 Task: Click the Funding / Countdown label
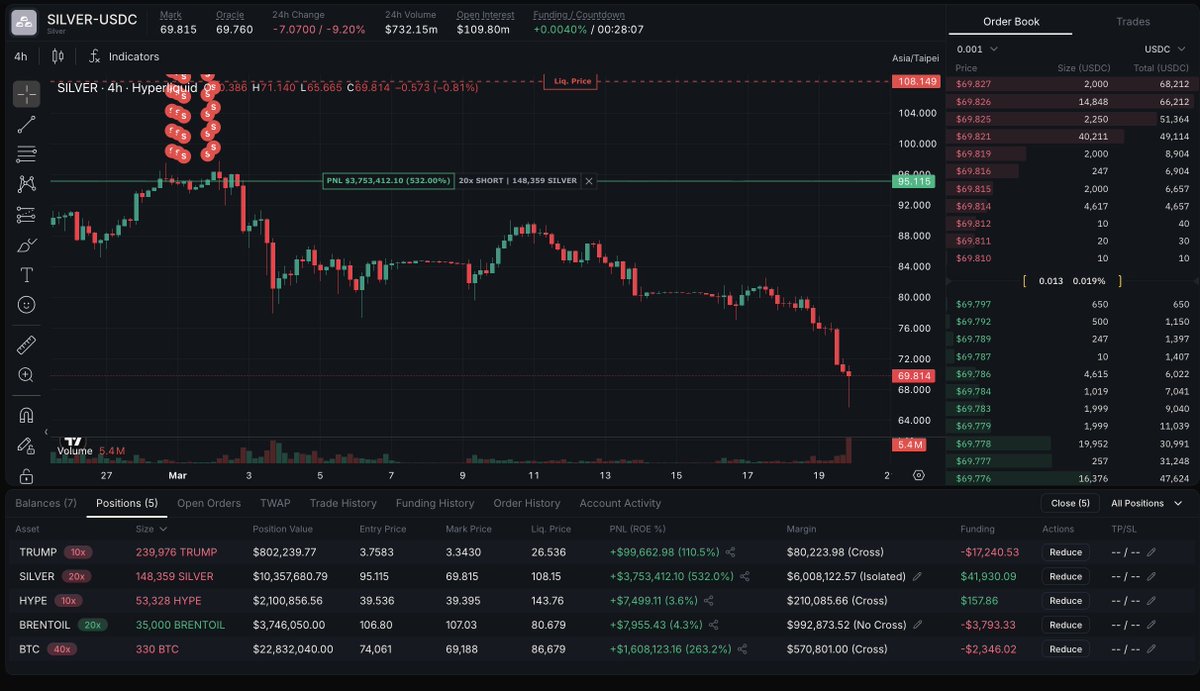pos(579,15)
